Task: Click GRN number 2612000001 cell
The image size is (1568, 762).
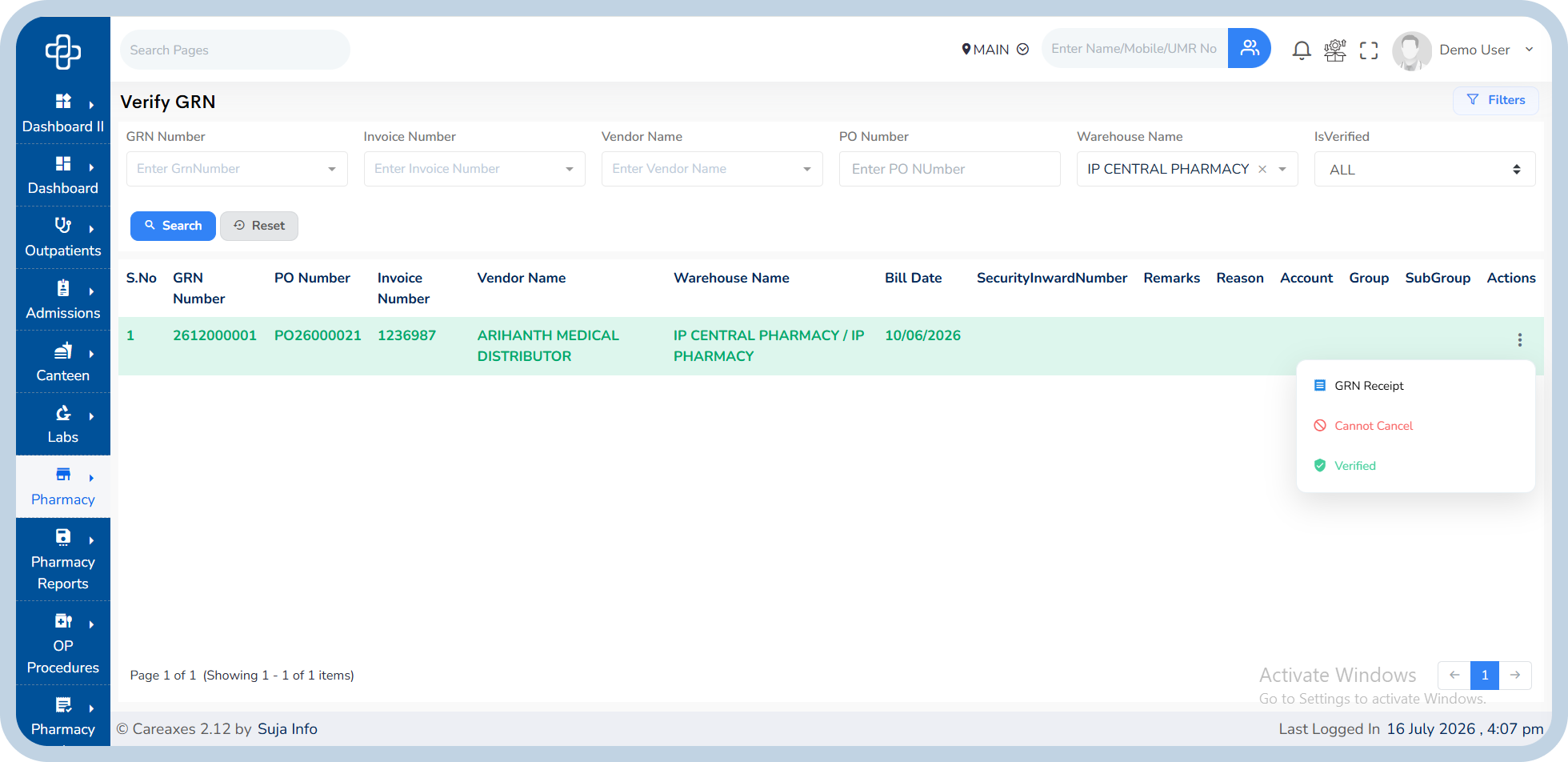Action: (x=214, y=335)
